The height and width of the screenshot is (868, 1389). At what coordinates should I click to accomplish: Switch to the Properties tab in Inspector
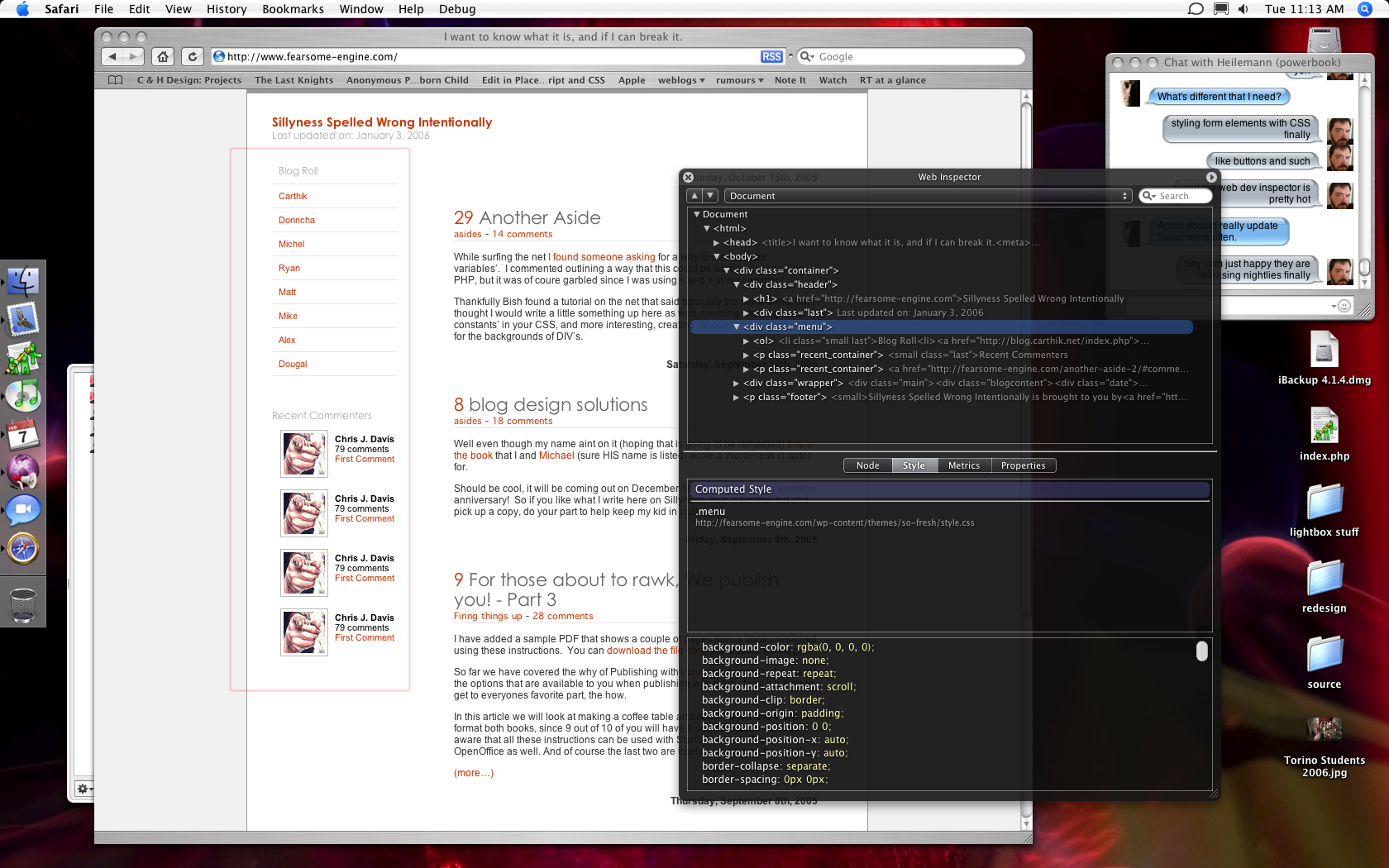1024,465
